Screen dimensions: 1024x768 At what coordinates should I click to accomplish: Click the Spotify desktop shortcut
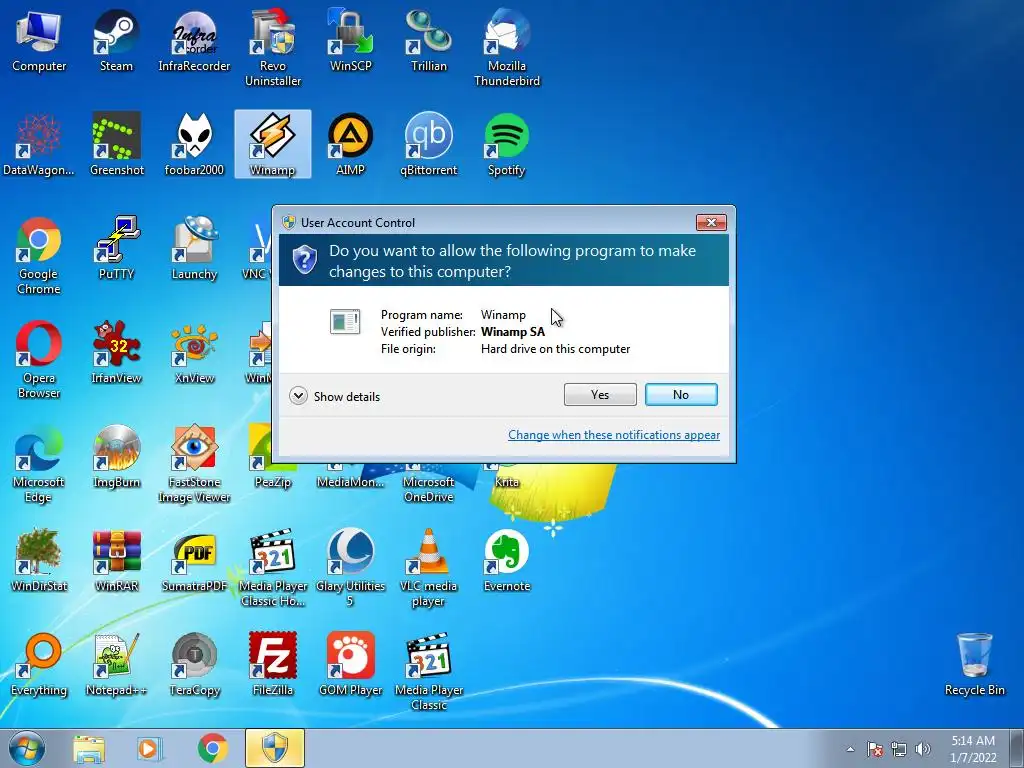pyautogui.click(x=507, y=145)
